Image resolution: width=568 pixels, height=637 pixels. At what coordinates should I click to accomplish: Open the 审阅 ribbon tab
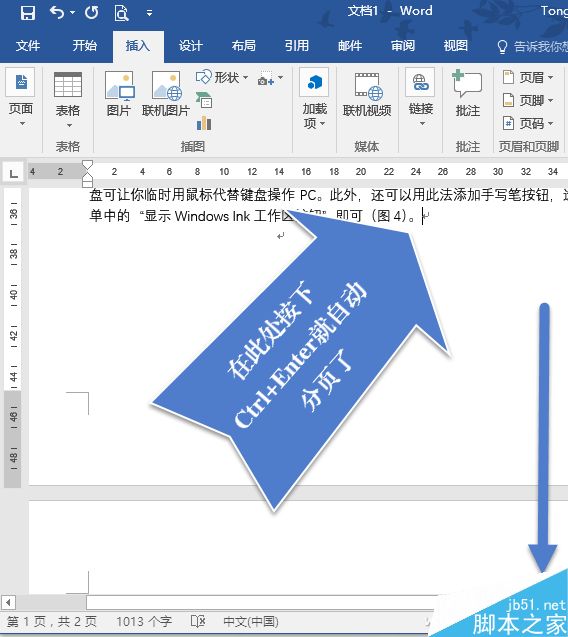click(x=403, y=46)
